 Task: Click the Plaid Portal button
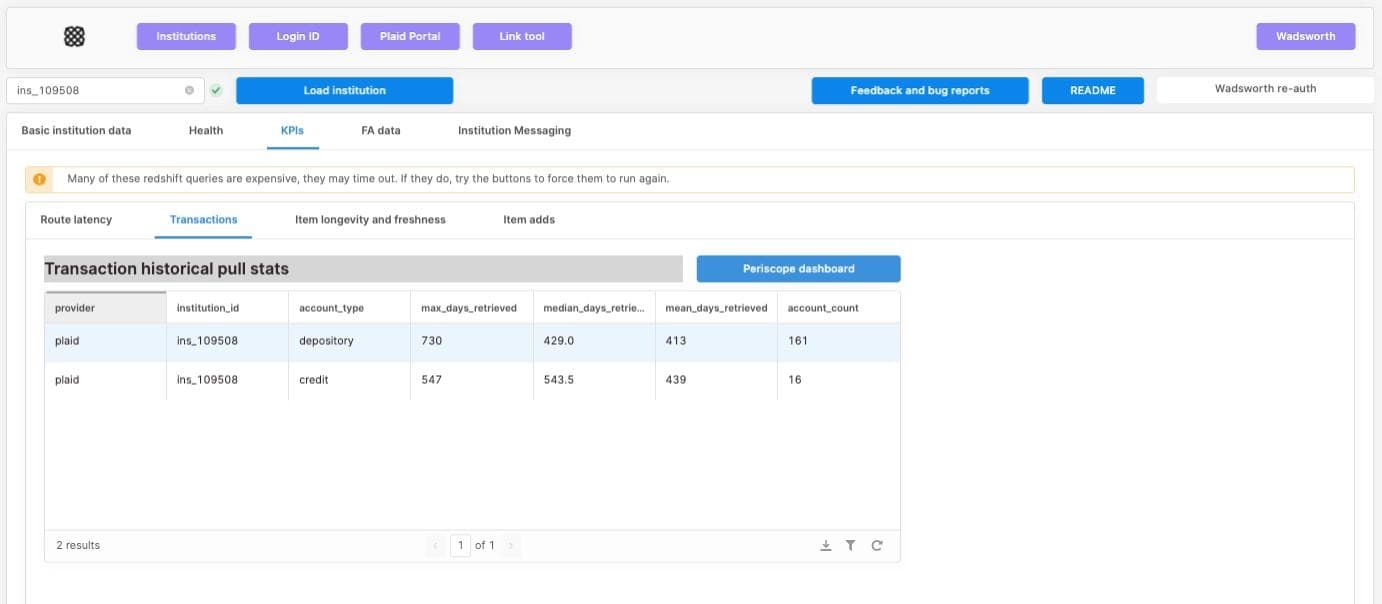410,37
